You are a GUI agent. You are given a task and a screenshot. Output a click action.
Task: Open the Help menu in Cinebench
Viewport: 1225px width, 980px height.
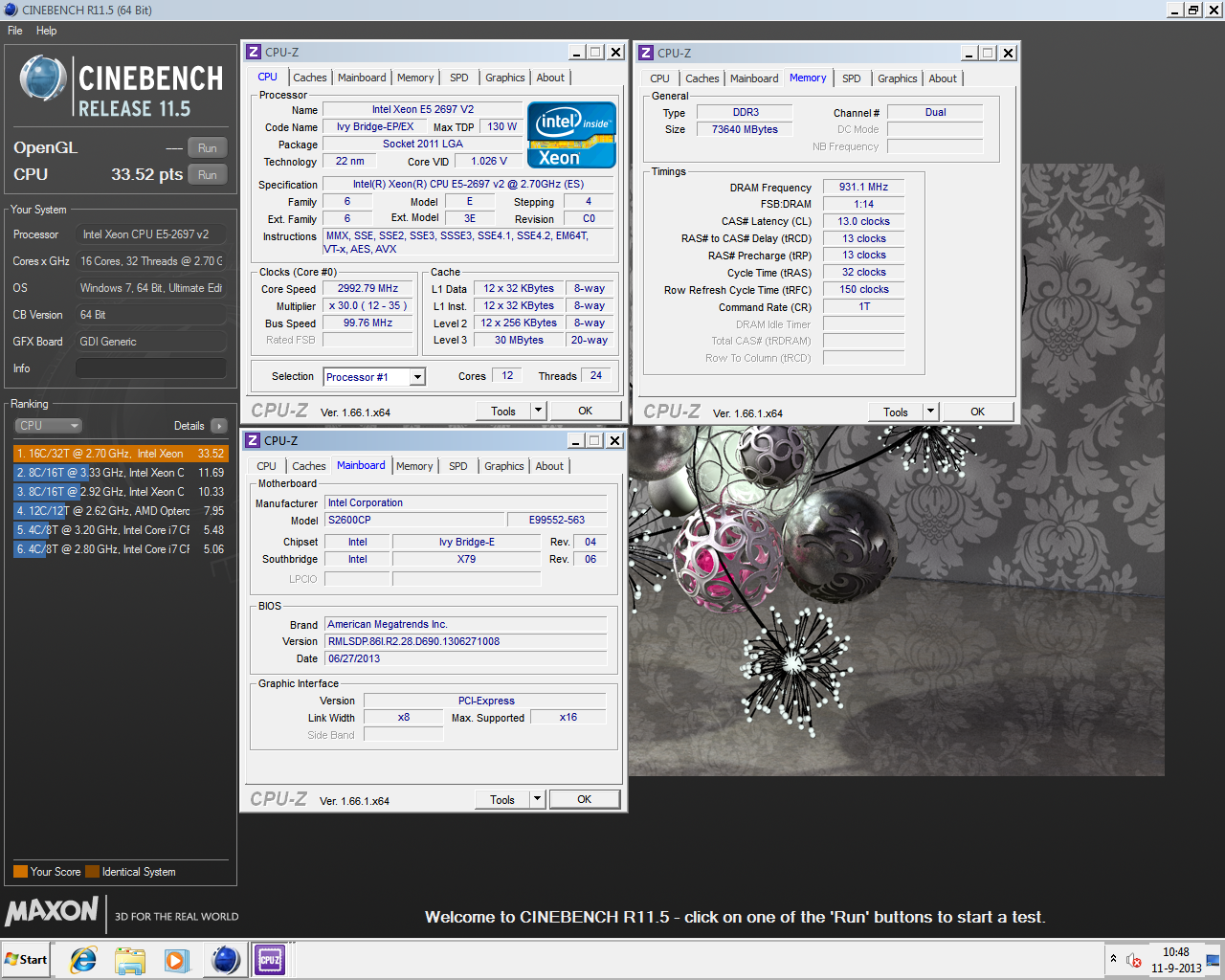point(46,31)
